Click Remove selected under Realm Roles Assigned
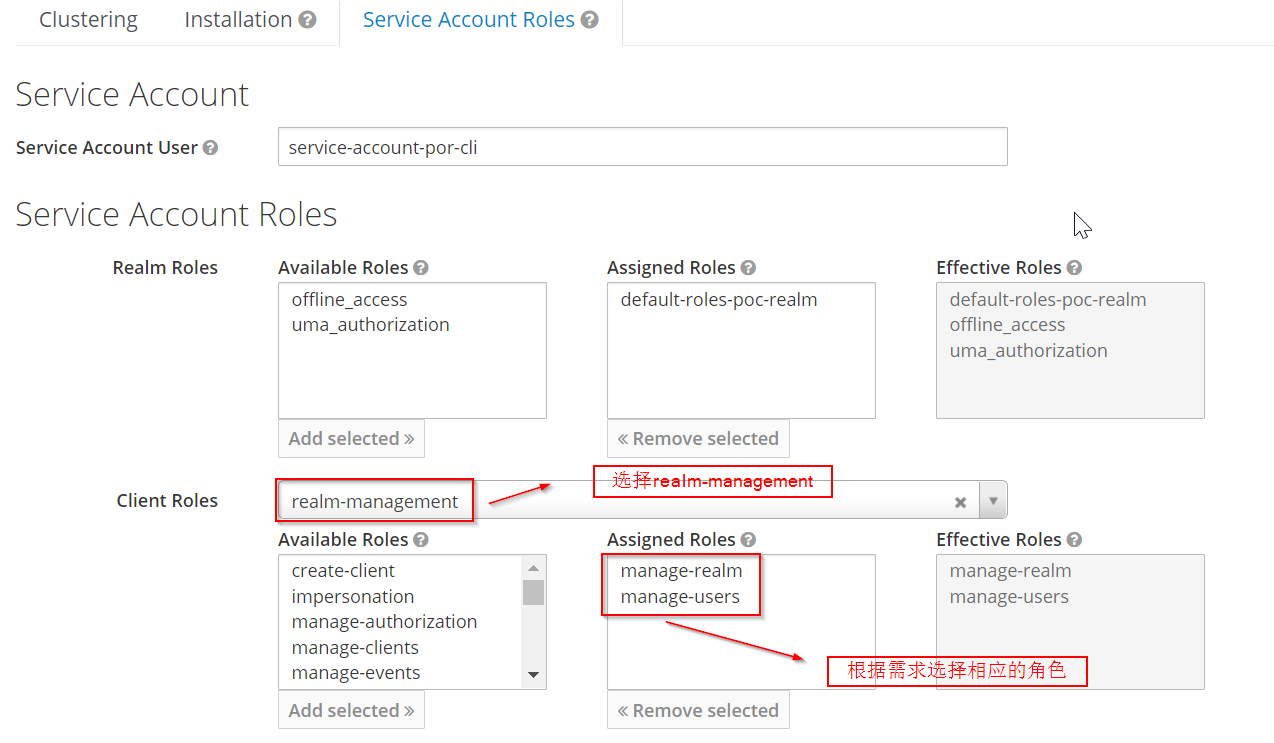 (x=698, y=438)
